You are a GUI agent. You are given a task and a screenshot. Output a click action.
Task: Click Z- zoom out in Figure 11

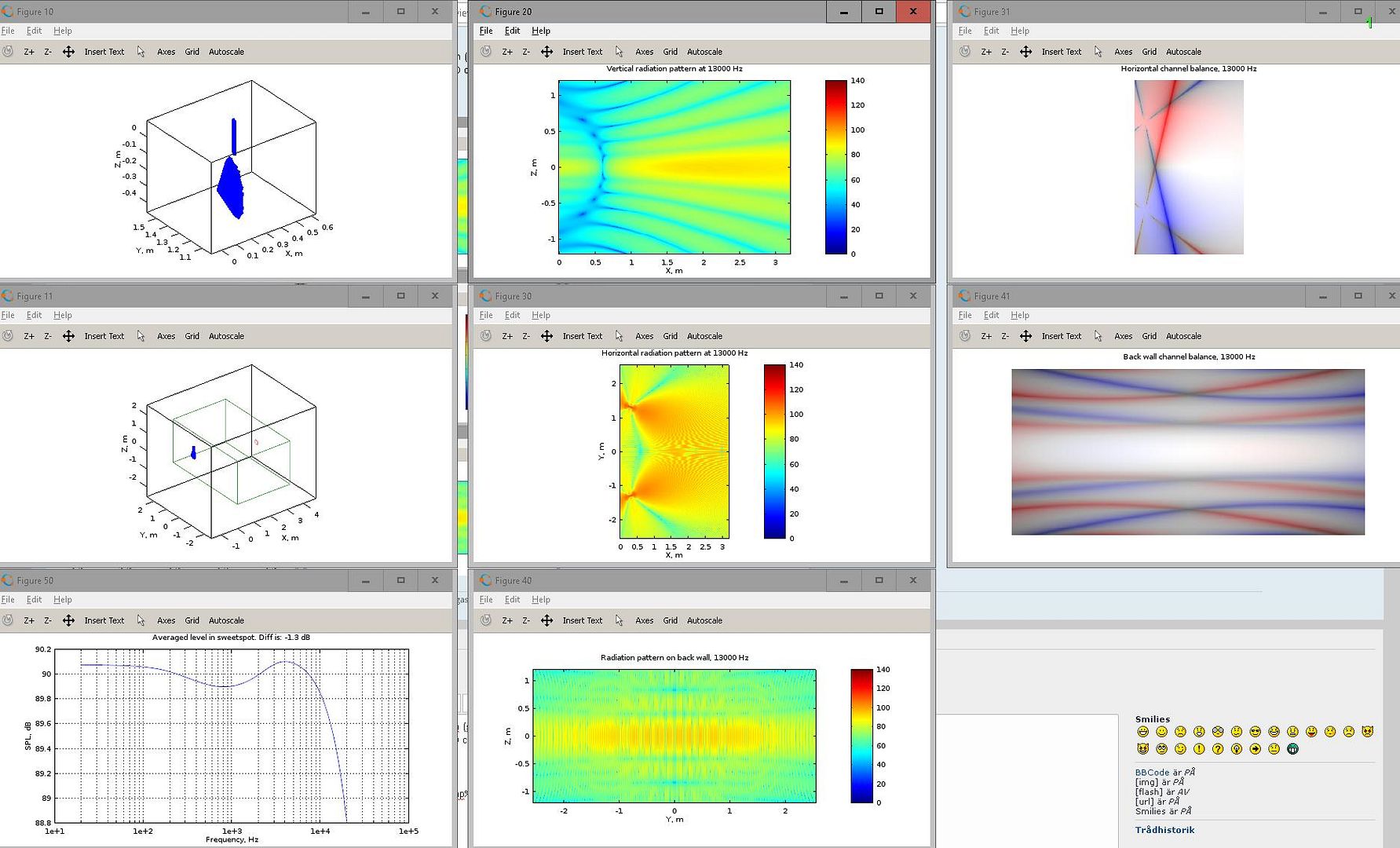(48, 336)
